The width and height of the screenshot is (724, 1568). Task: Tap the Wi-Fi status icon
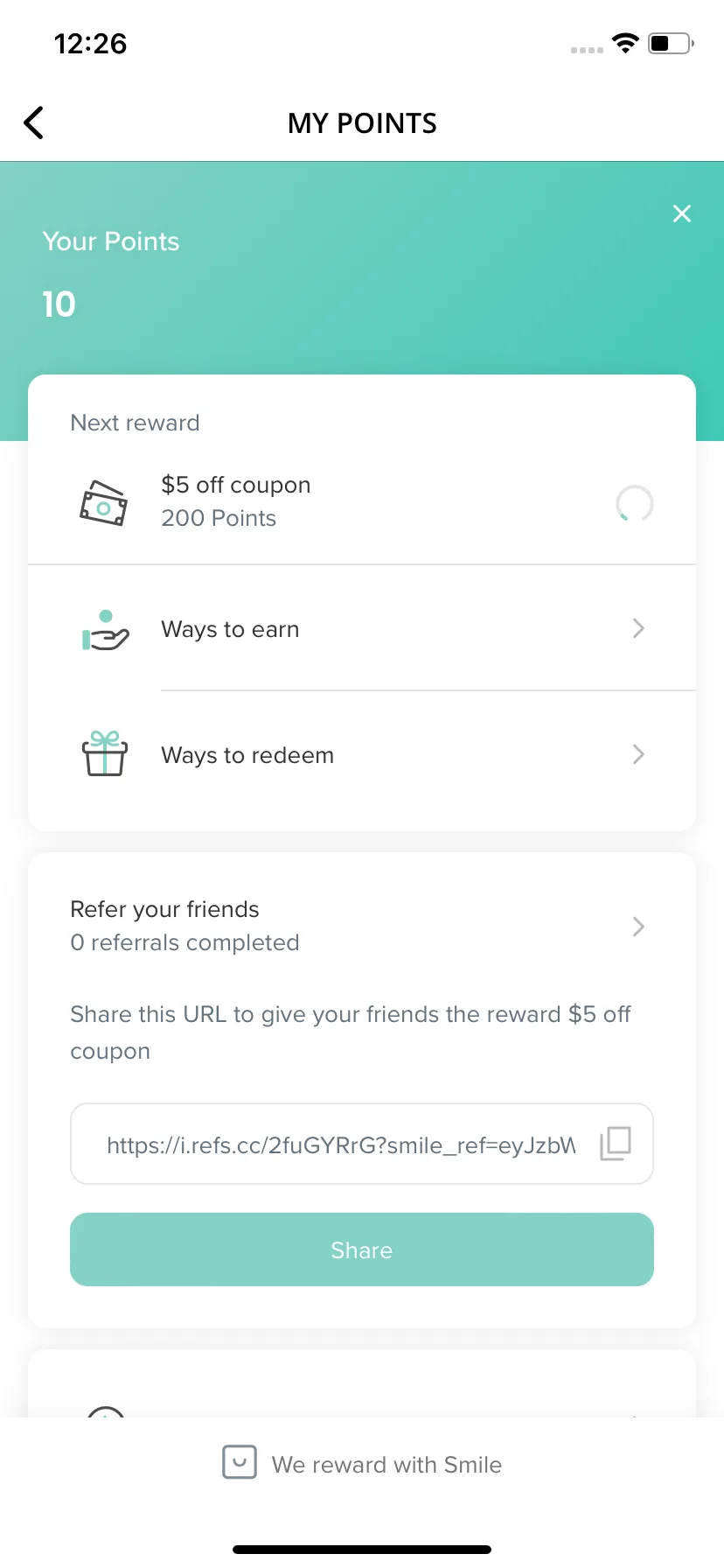[x=625, y=43]
